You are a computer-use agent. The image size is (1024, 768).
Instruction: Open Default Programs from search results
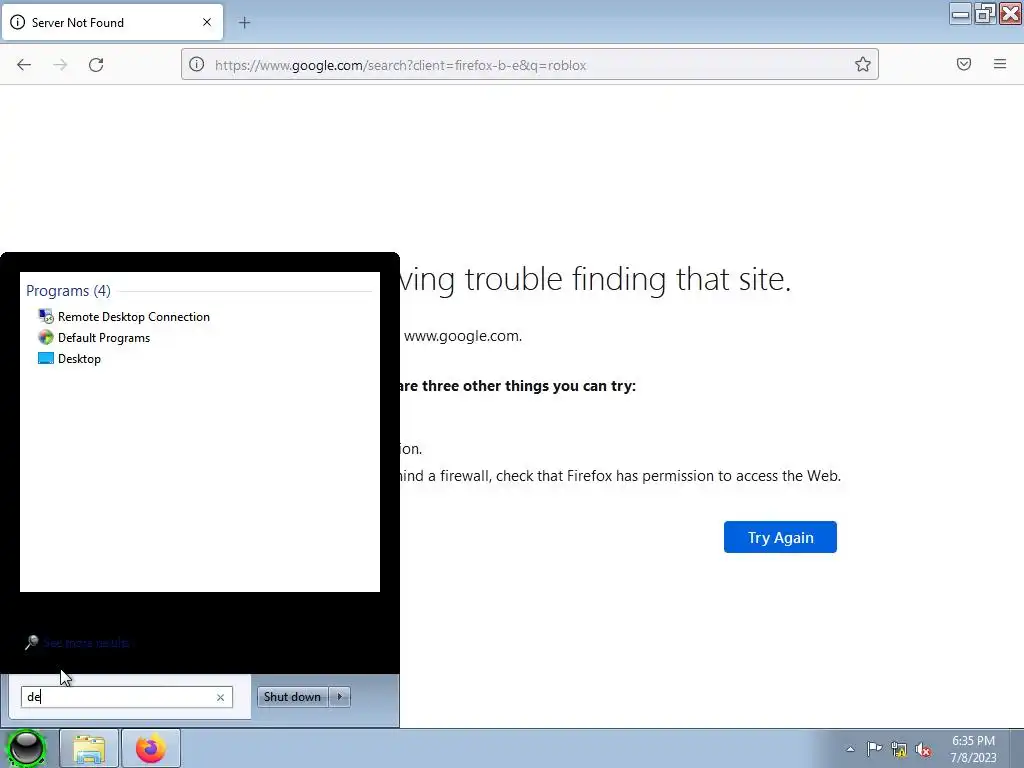click(94, 338)
